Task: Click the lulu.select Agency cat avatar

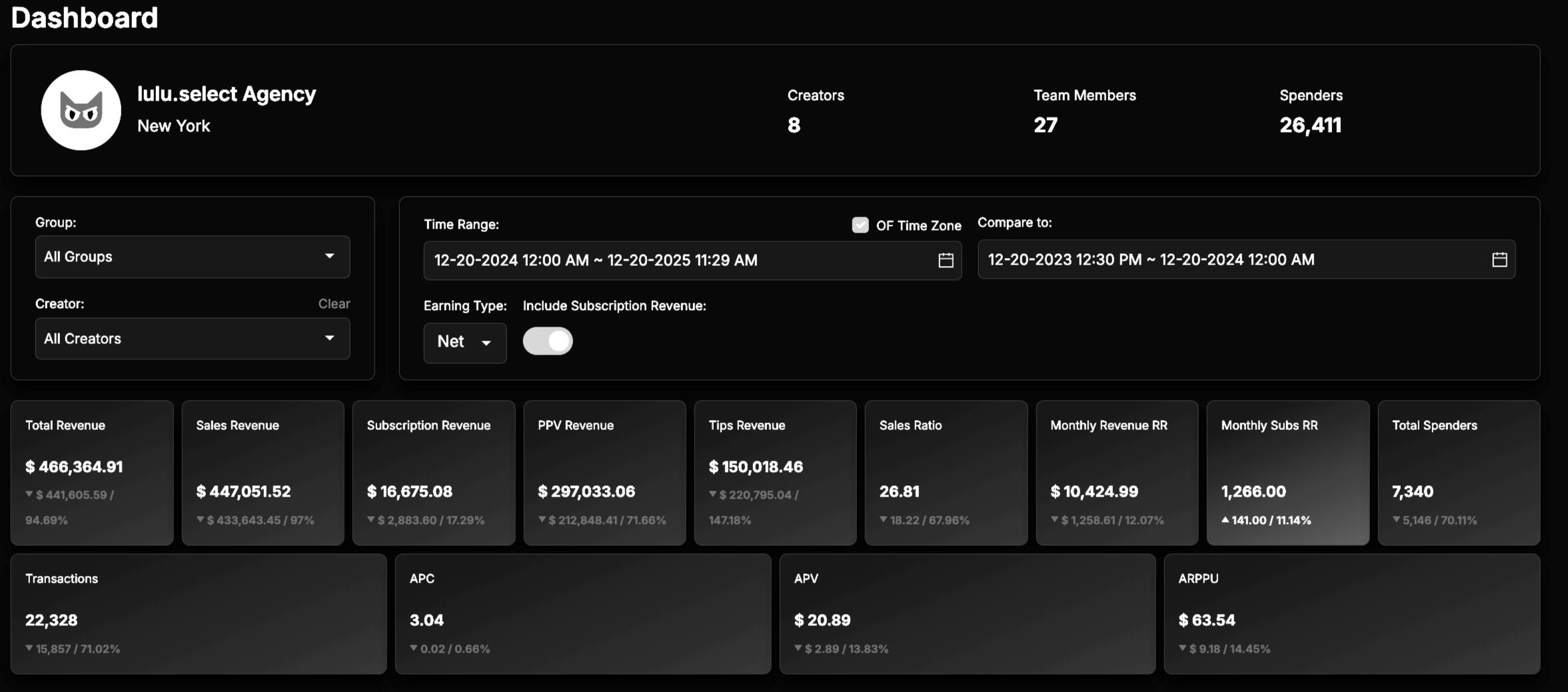Action: coord(81,110)
